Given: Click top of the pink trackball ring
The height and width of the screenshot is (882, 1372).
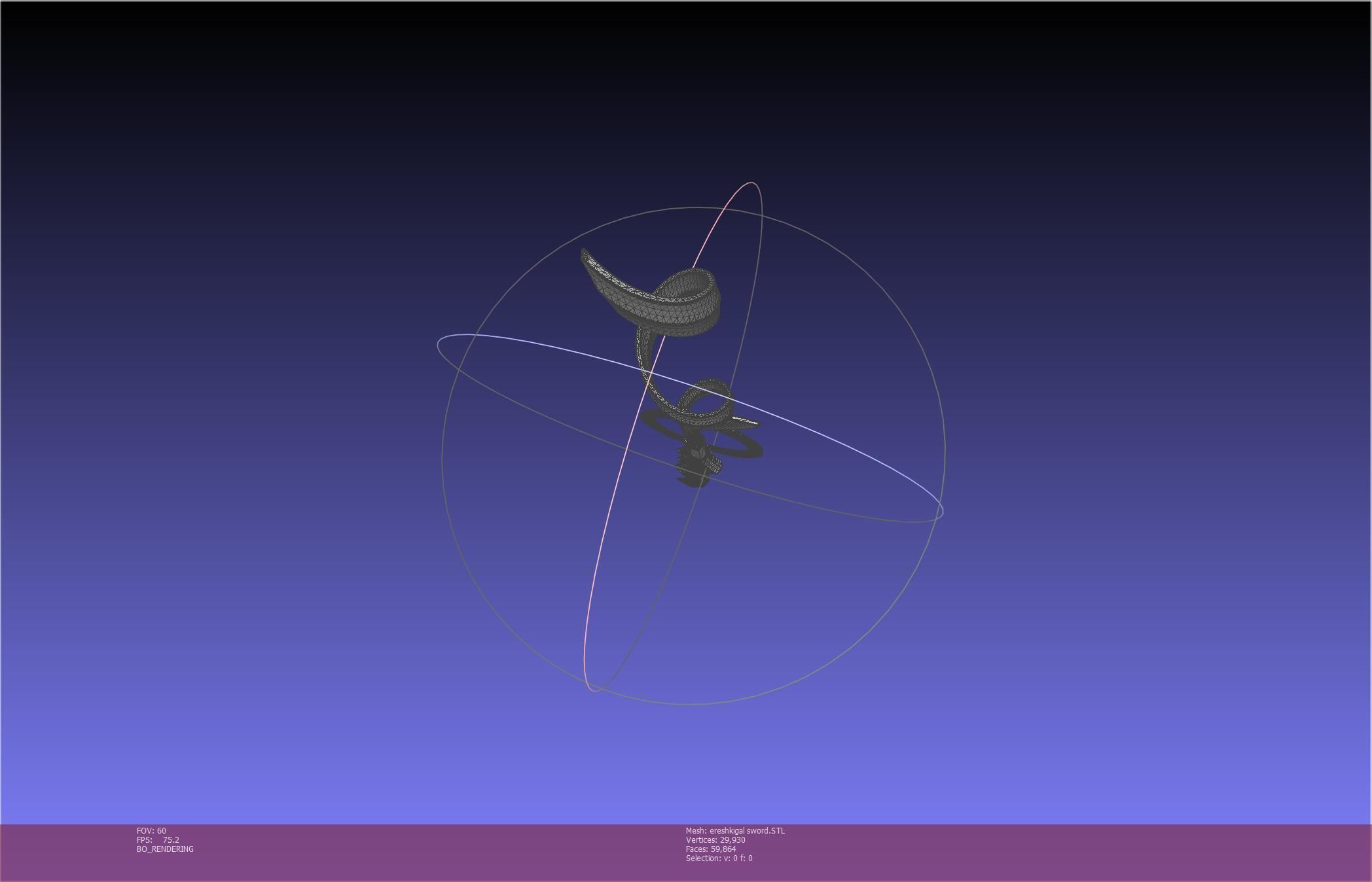Looking at the screenshot, I should tap(751, 183).
